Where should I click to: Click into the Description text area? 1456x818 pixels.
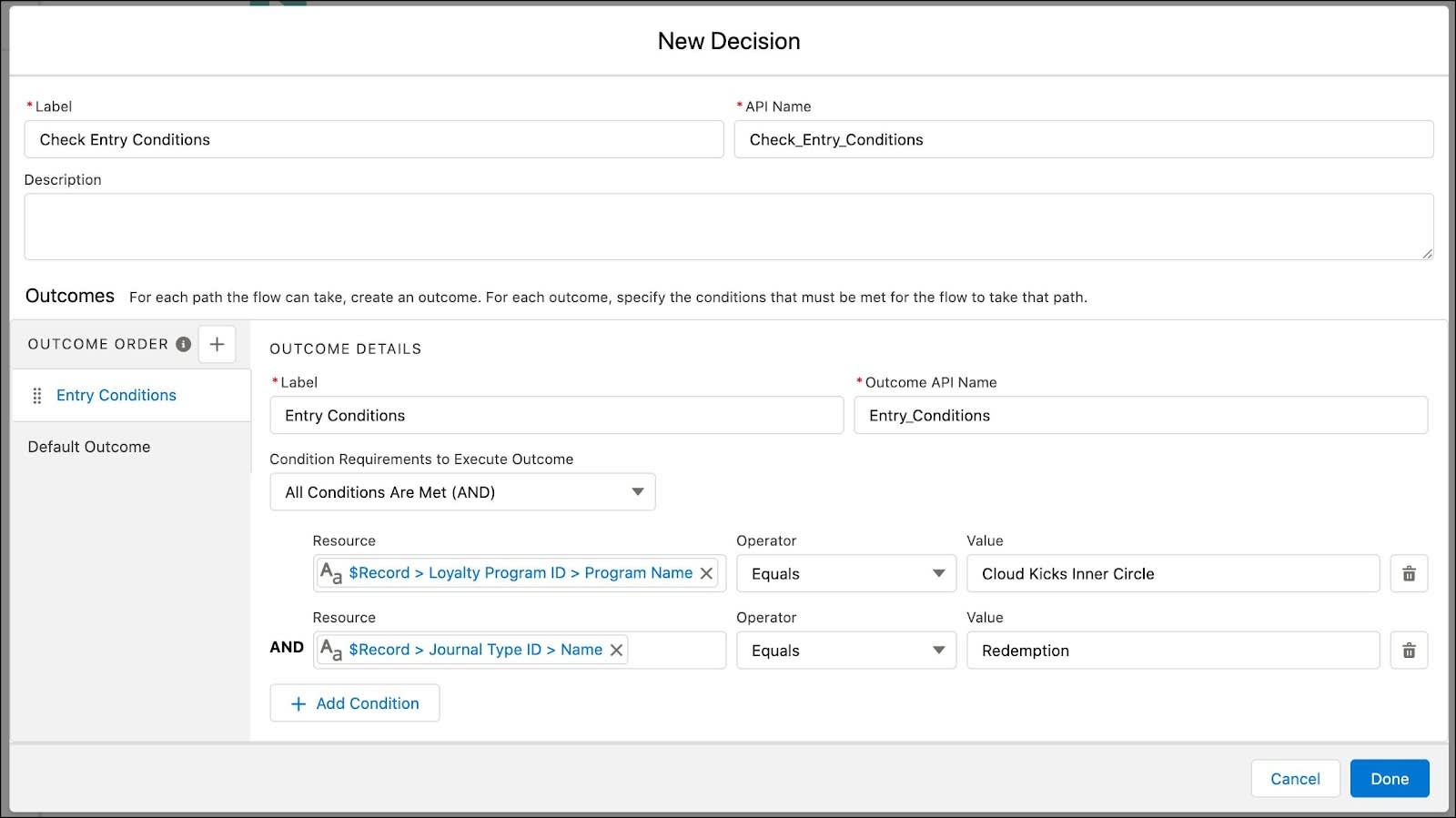point(728,227)
